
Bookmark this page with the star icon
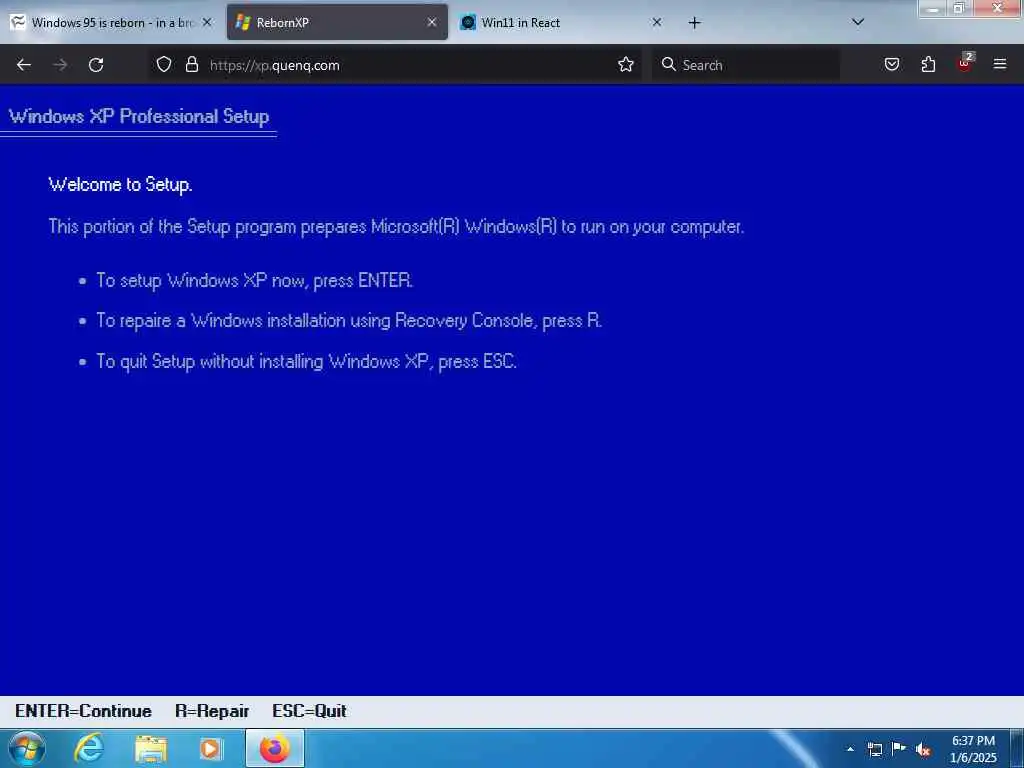coord(626,64)
